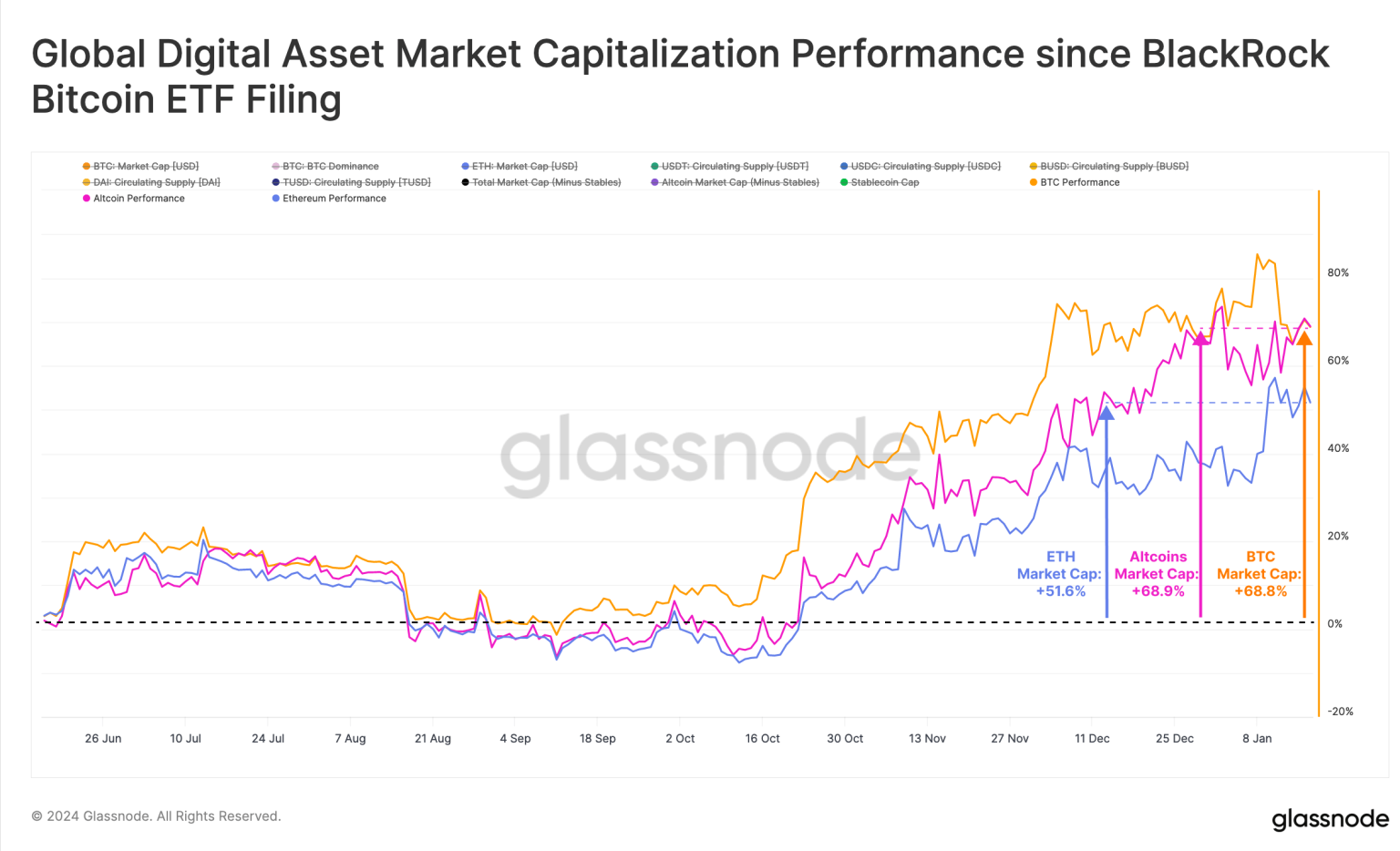This screenshot has height=851, width=1400.
Task: Show Altcoin Market Cap (Minus Stables) series
Action: 736,182
